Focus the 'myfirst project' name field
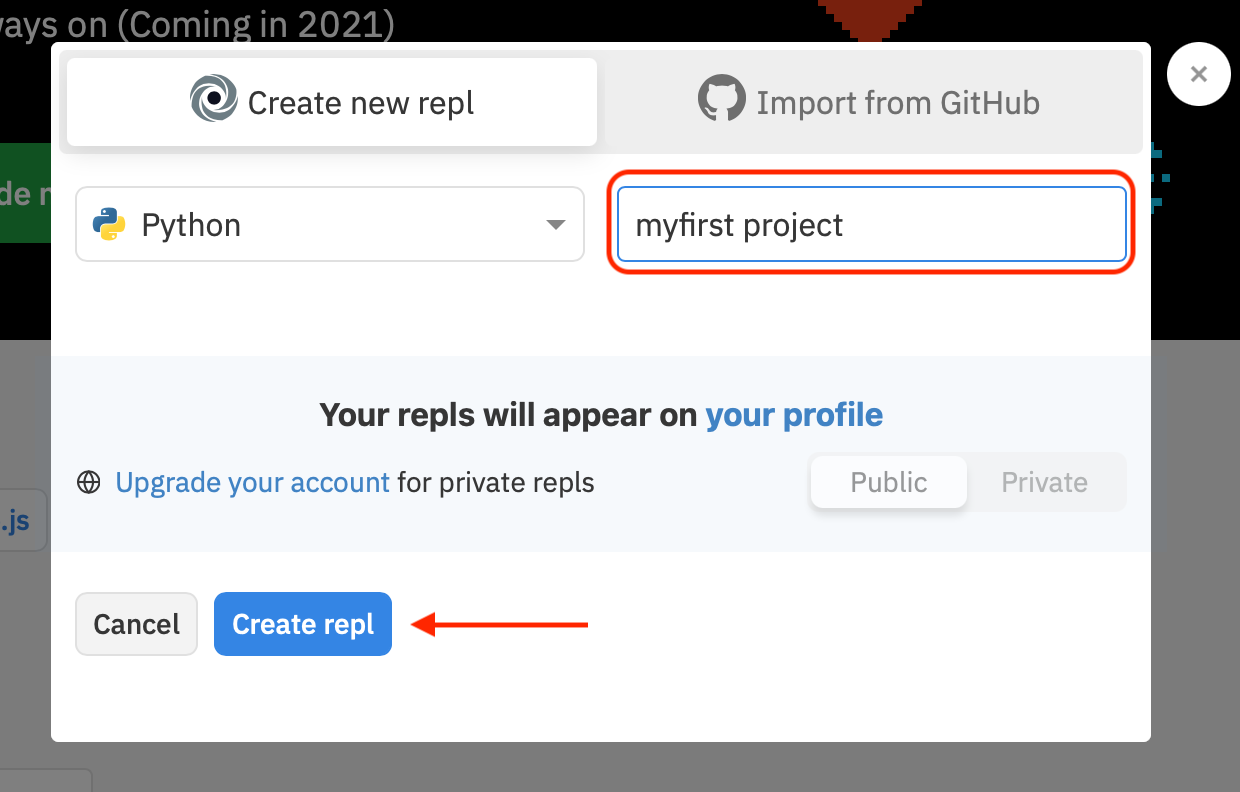 871,225
